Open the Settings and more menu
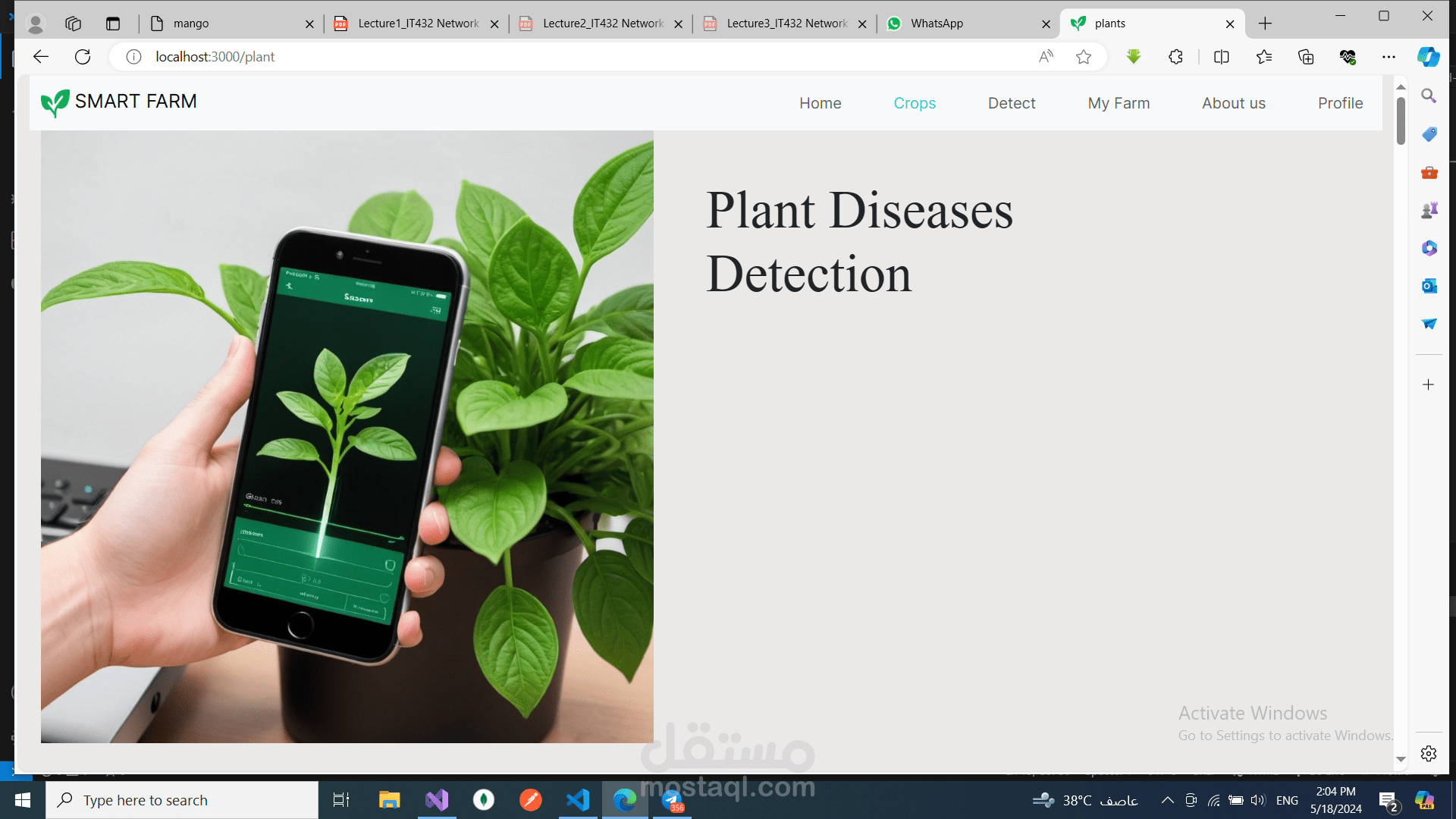Image resolution: width=1456 pixels, height=819 pixels. click(1390, 56)
